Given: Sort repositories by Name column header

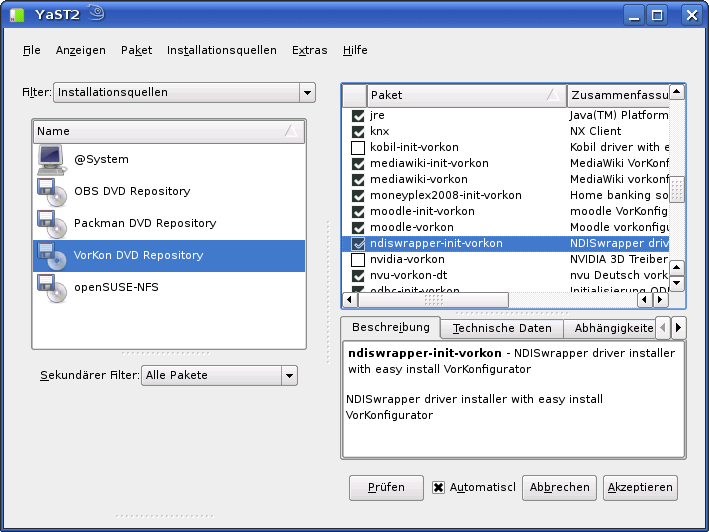Looking at the screenshot, I should tap(169, 132).
